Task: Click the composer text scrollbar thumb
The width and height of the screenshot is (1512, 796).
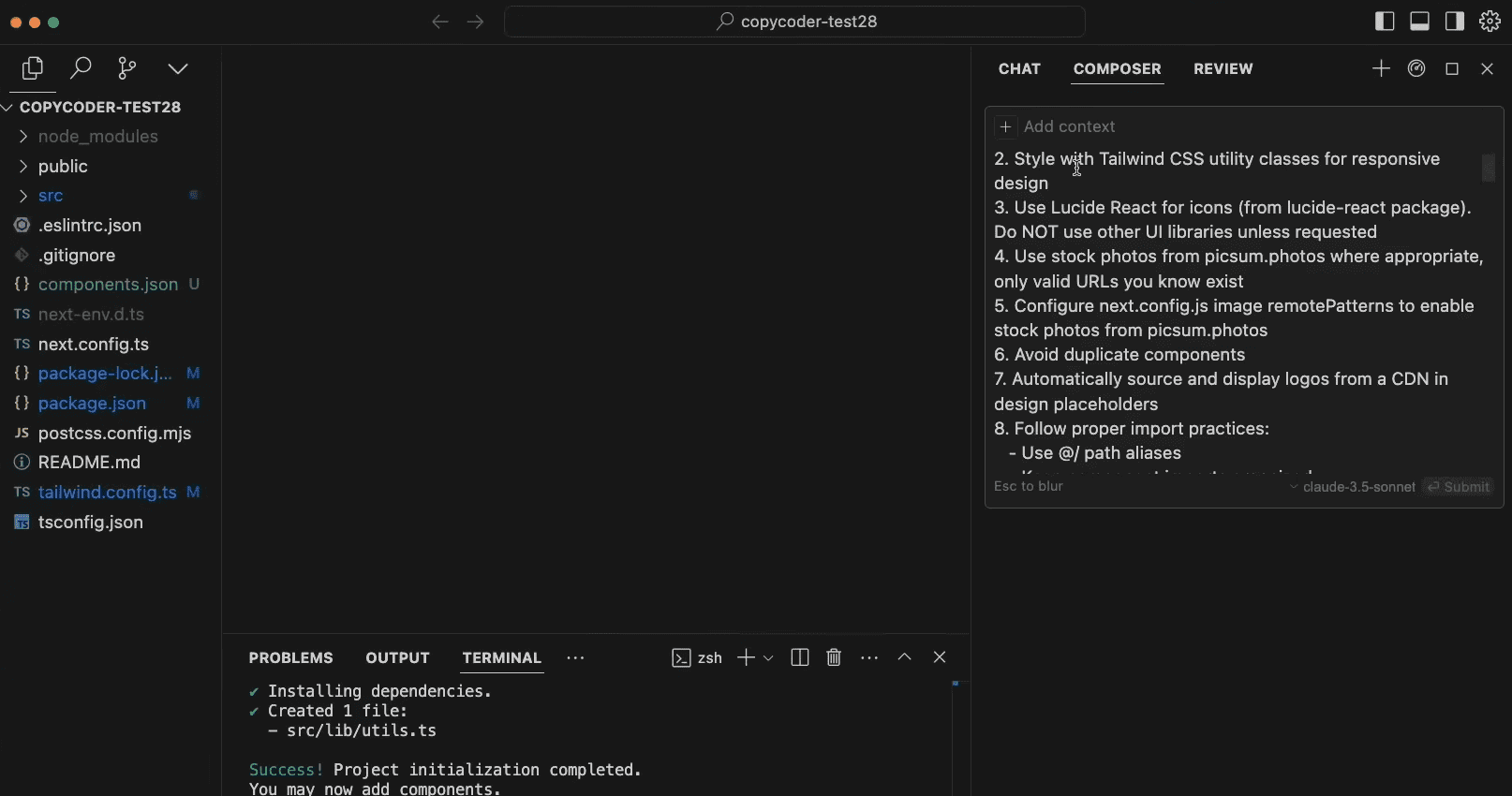Action: [1488, 169]
